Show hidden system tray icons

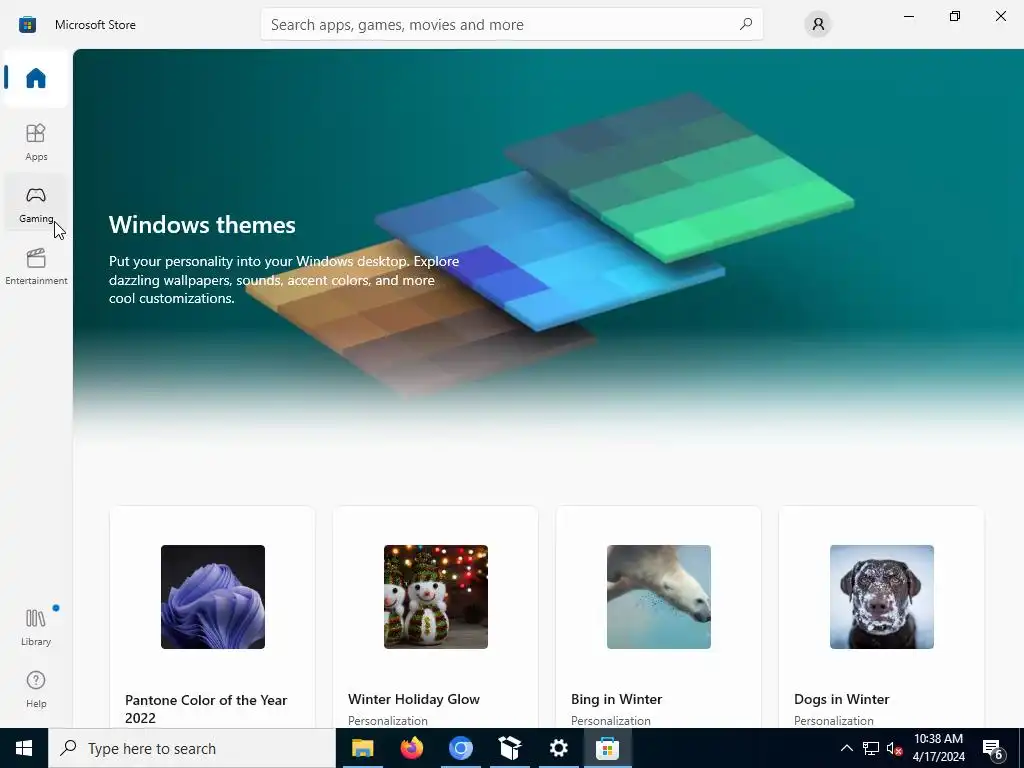(x=846, y=748)
